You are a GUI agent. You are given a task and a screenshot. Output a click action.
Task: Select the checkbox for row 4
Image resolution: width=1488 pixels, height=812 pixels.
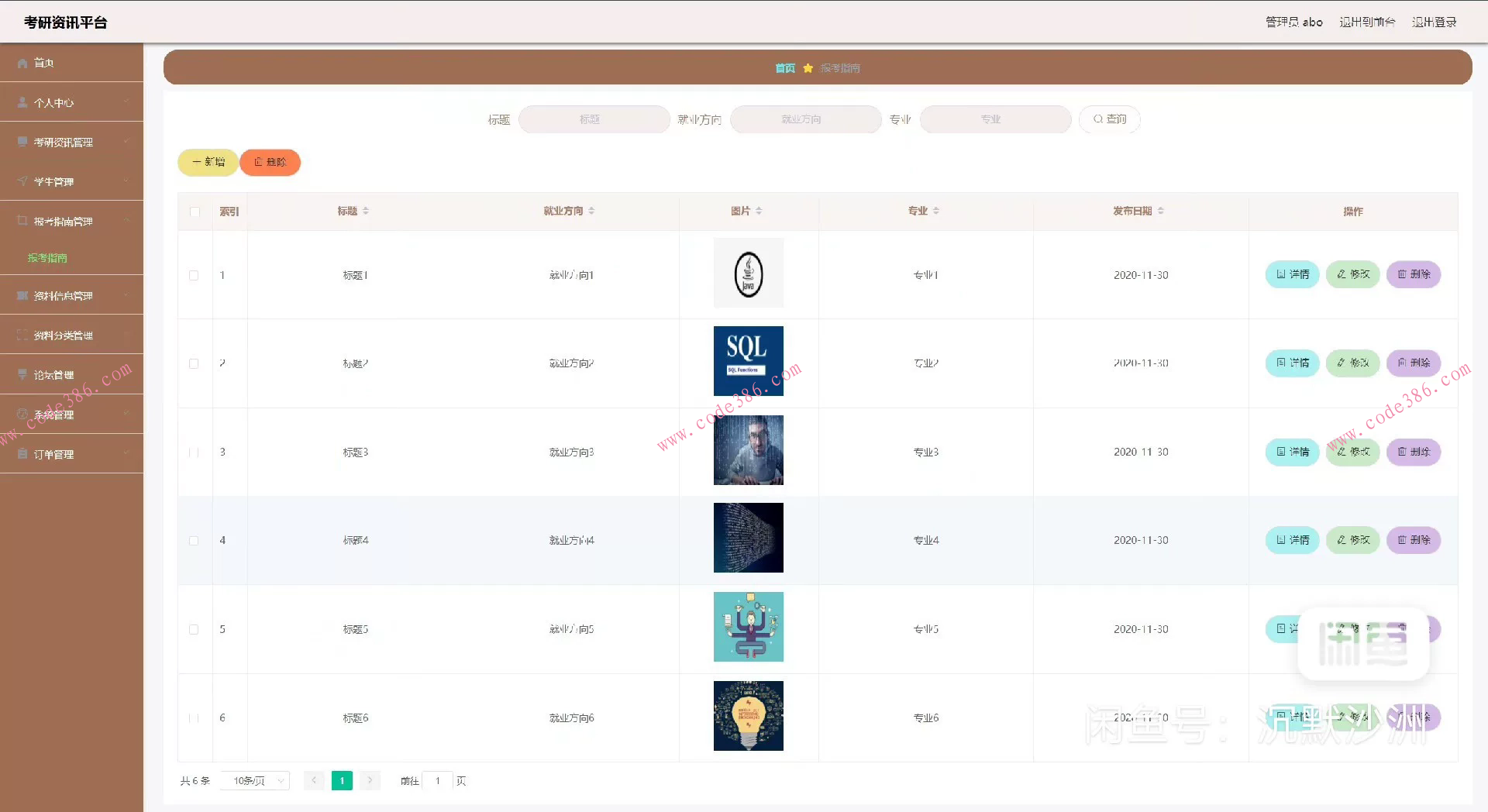click(194, 541)
